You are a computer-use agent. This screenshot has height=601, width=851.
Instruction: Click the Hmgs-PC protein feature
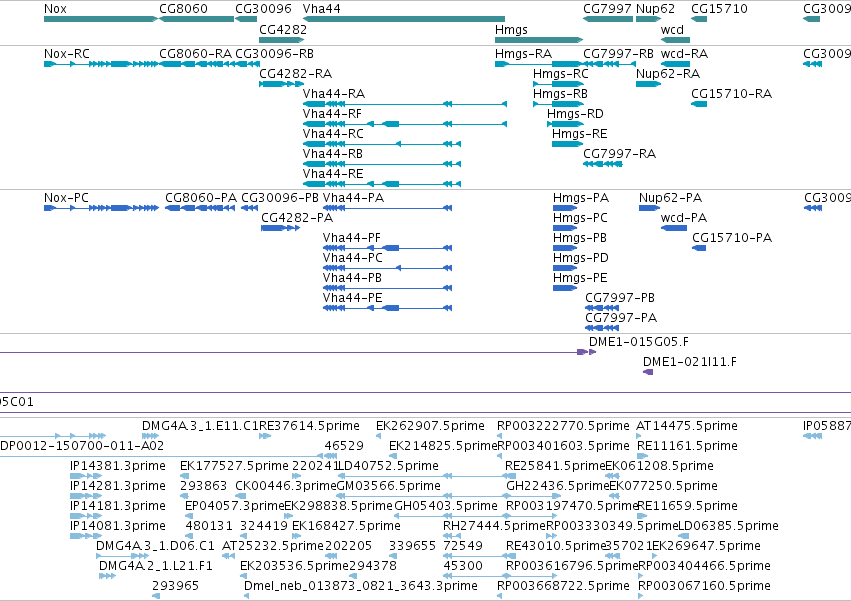[x=565, y=228]
